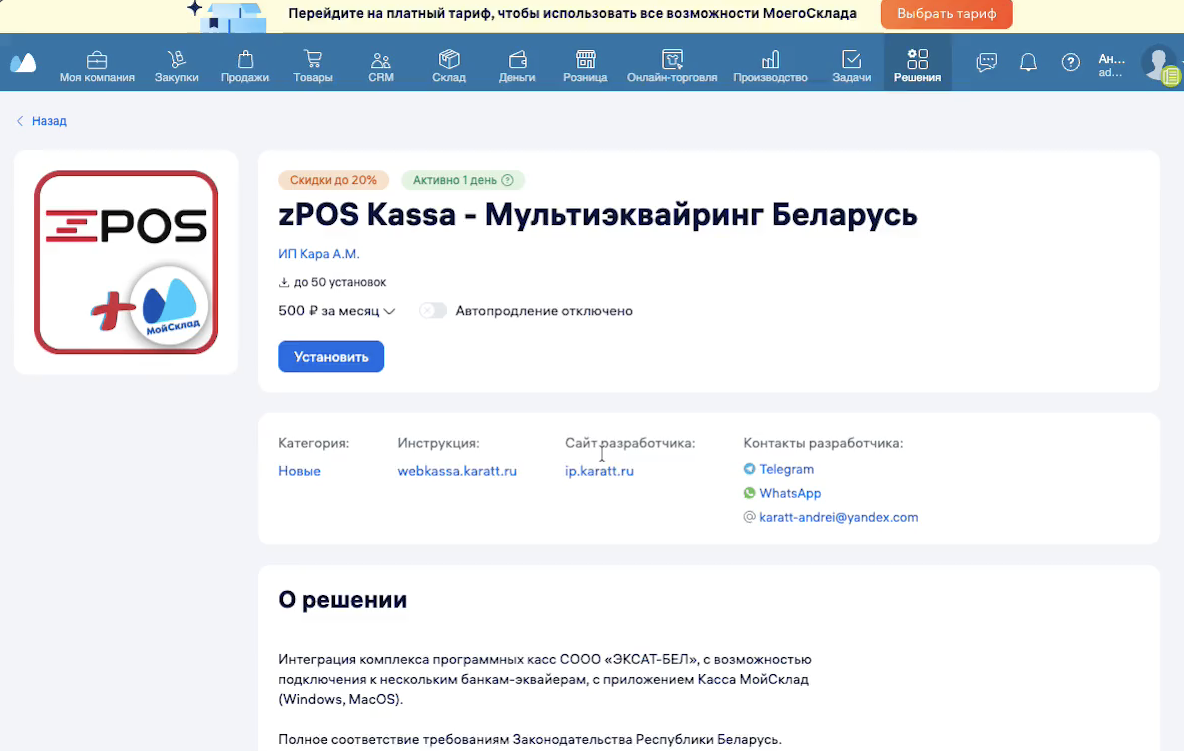Click the help icon next to Активно 1 день
The height and width of the screenshot is (751, 1184).
[507, 180]
